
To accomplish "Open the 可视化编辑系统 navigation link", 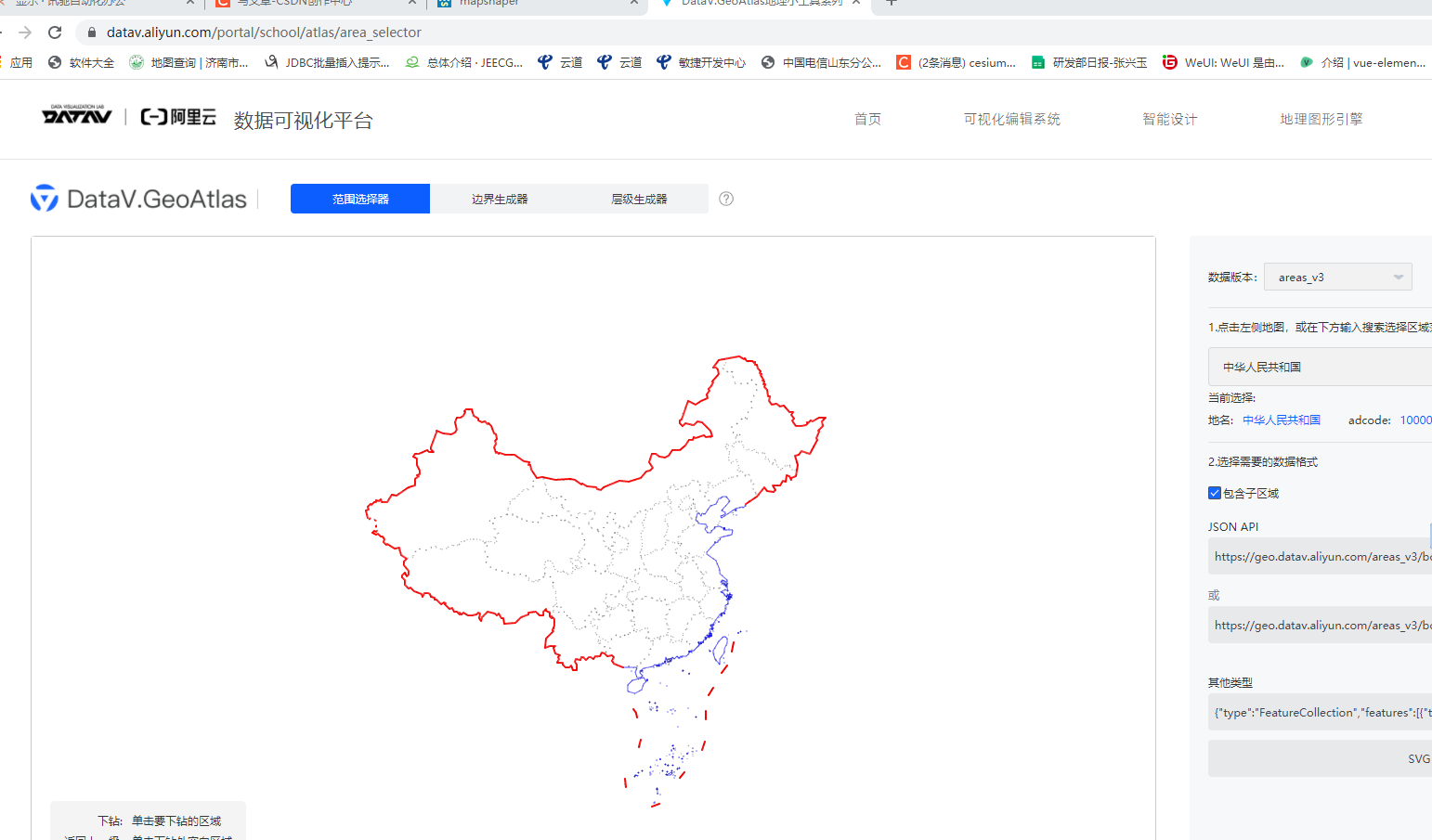I will pos(1011,119).
